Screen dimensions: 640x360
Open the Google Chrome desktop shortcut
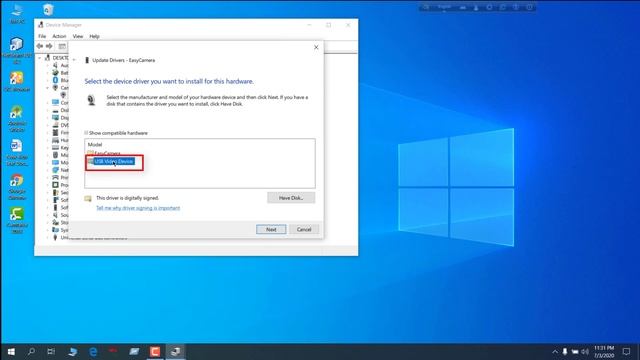(x=17, y=187)
